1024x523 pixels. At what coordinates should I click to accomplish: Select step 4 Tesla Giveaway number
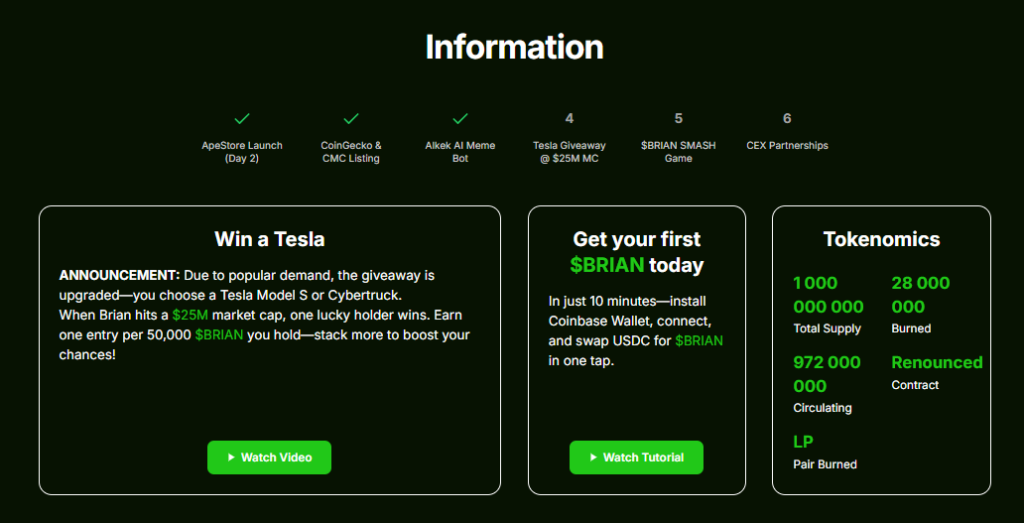(569, 119)
